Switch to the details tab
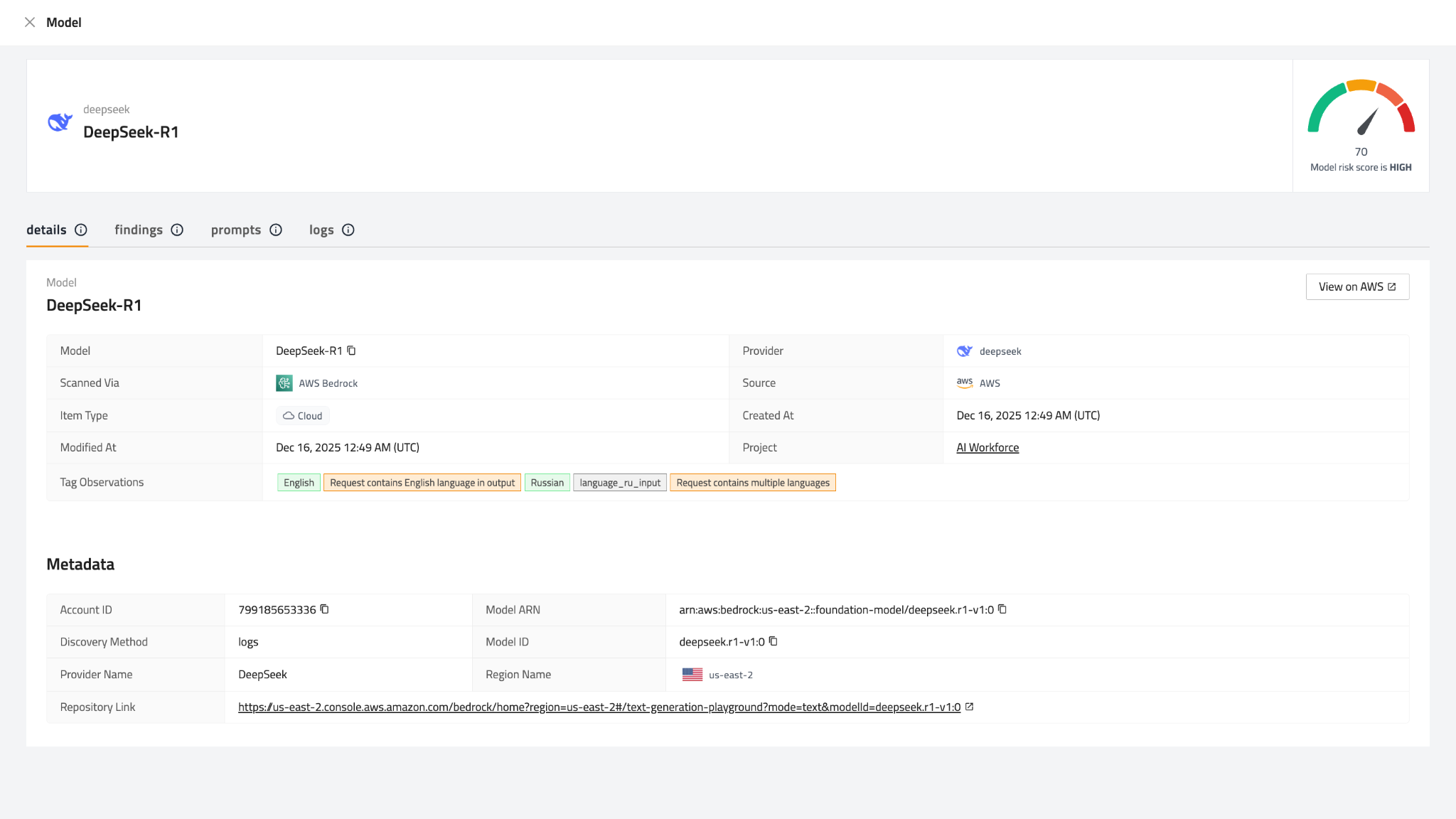Viewport: 1456px width, 819px height. (46, 230)
